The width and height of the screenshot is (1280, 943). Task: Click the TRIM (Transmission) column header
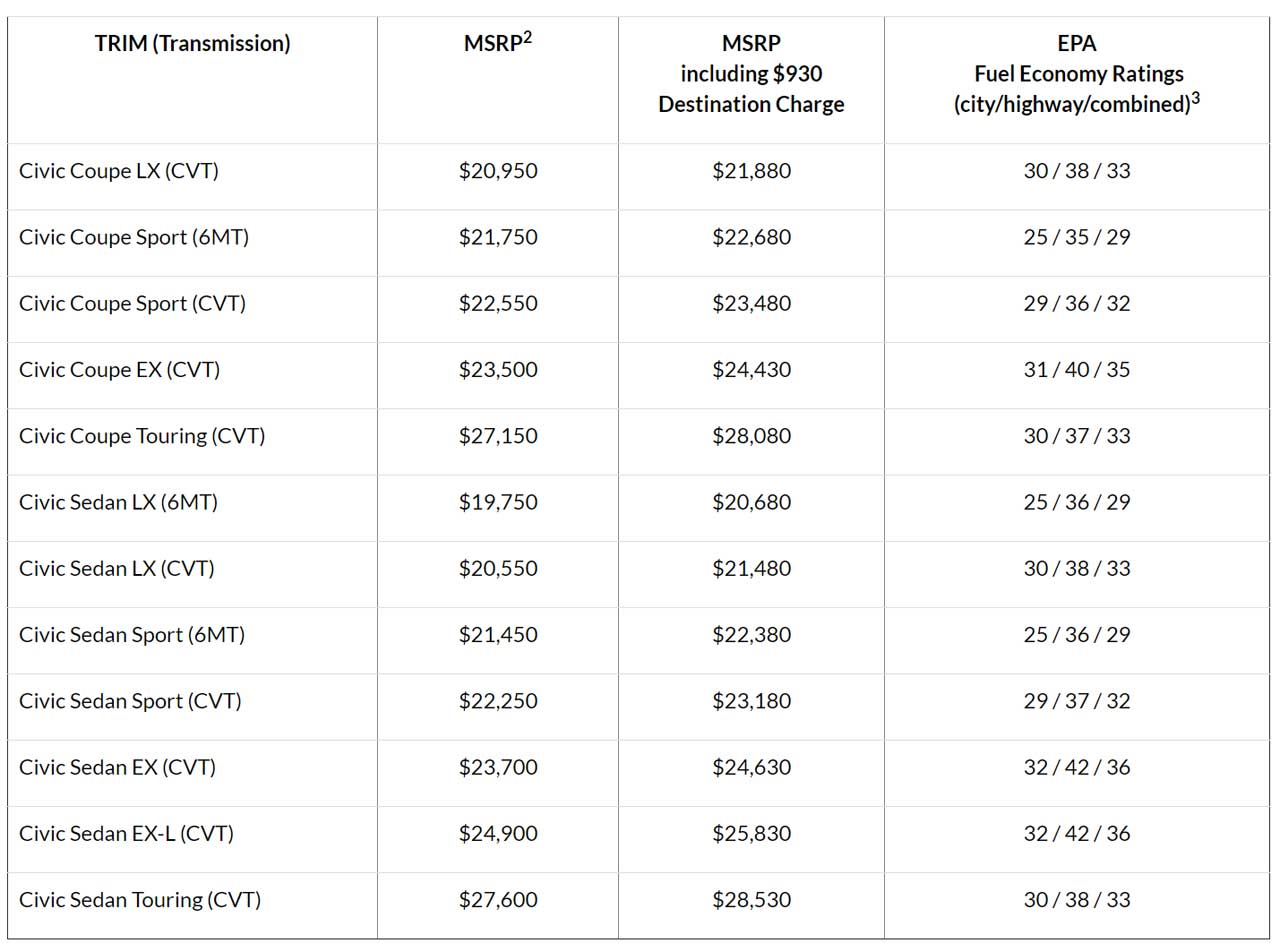(192, 44)
